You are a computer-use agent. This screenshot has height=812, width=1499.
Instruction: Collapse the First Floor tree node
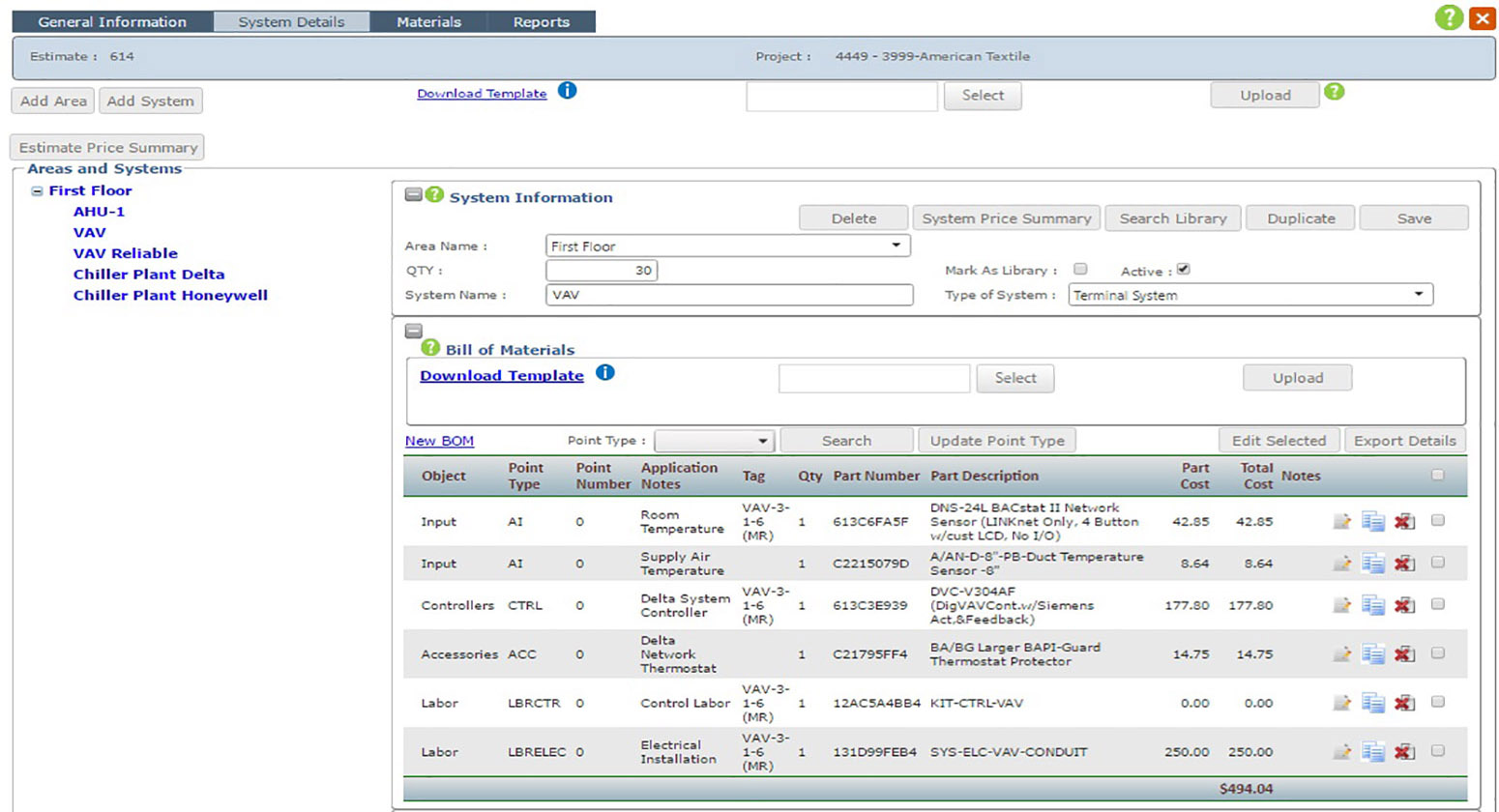[37, 191]
